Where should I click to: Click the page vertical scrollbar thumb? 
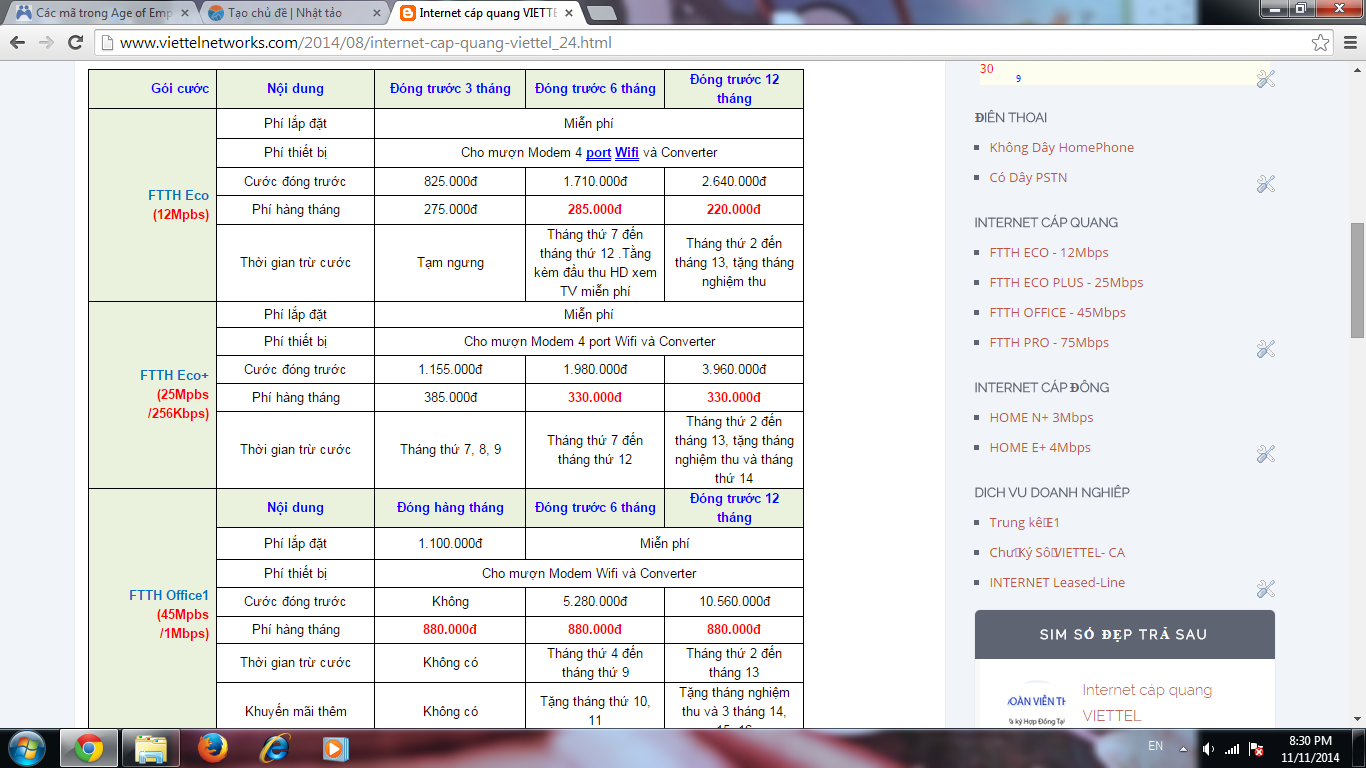pyautogui.click(x=1357, y=279)
